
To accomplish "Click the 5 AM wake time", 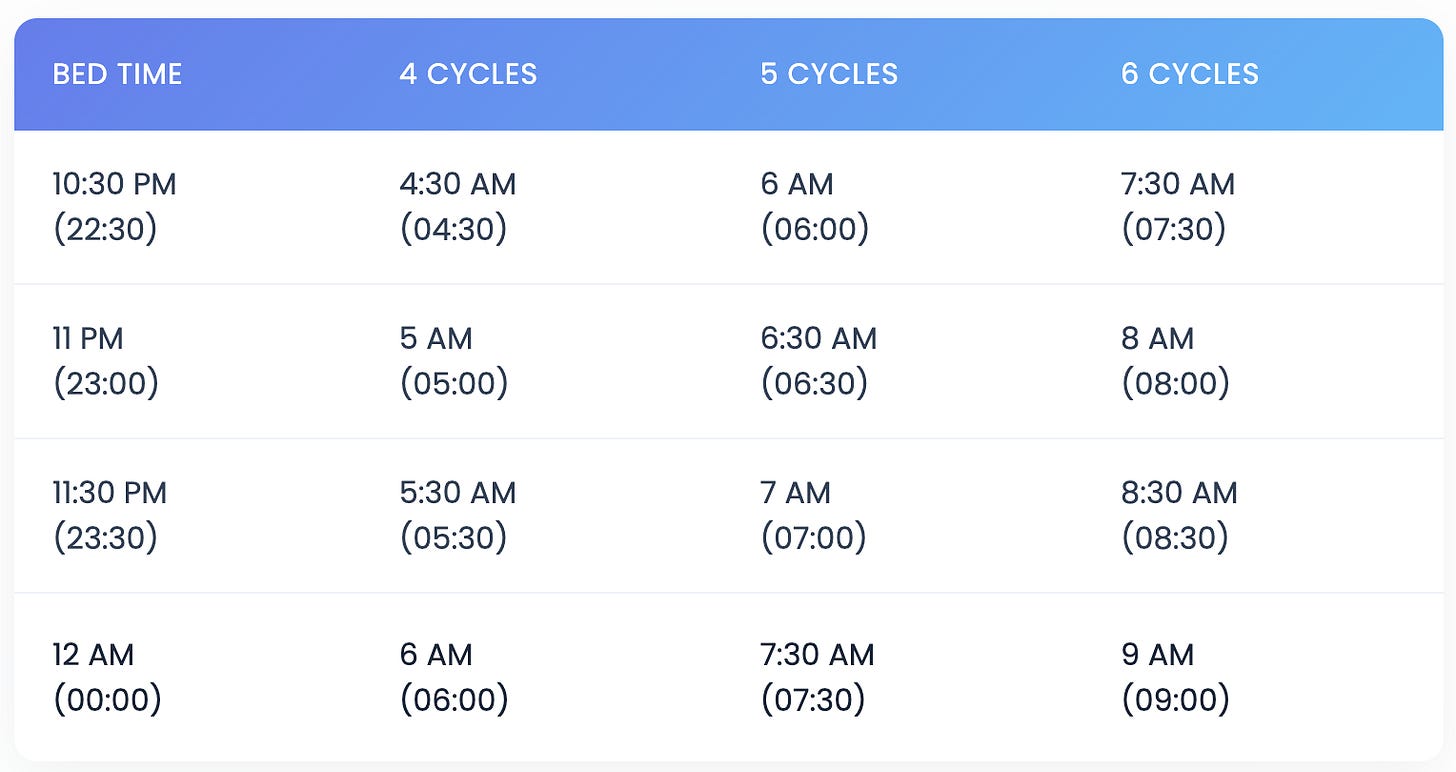I will click(x=454, y=361).
